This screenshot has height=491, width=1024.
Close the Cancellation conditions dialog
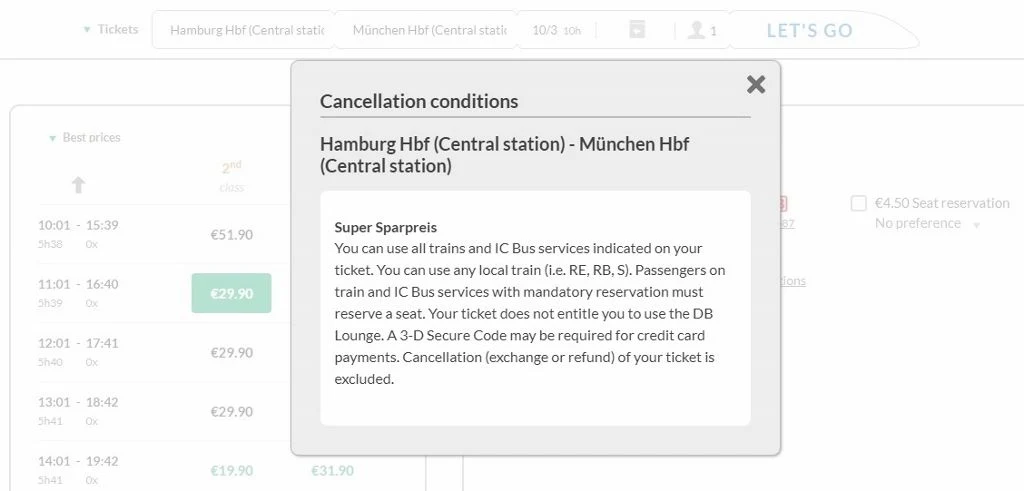click(x=756, y=84)
